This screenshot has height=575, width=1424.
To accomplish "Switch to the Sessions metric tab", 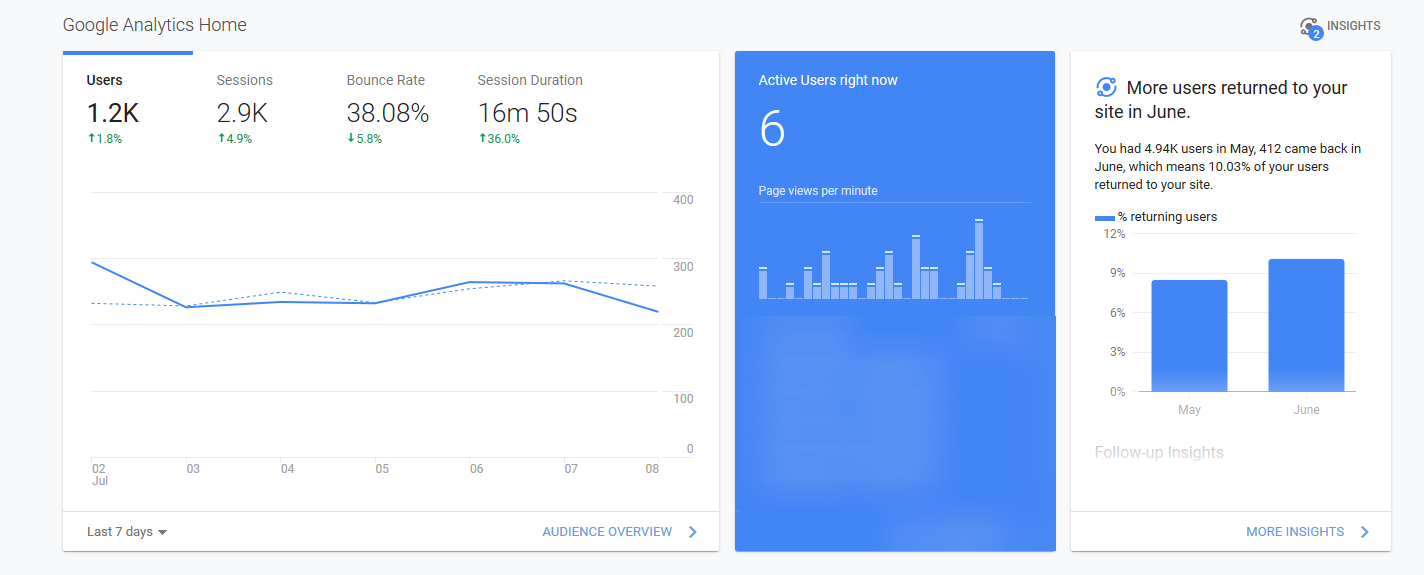I will coord(258,109).
